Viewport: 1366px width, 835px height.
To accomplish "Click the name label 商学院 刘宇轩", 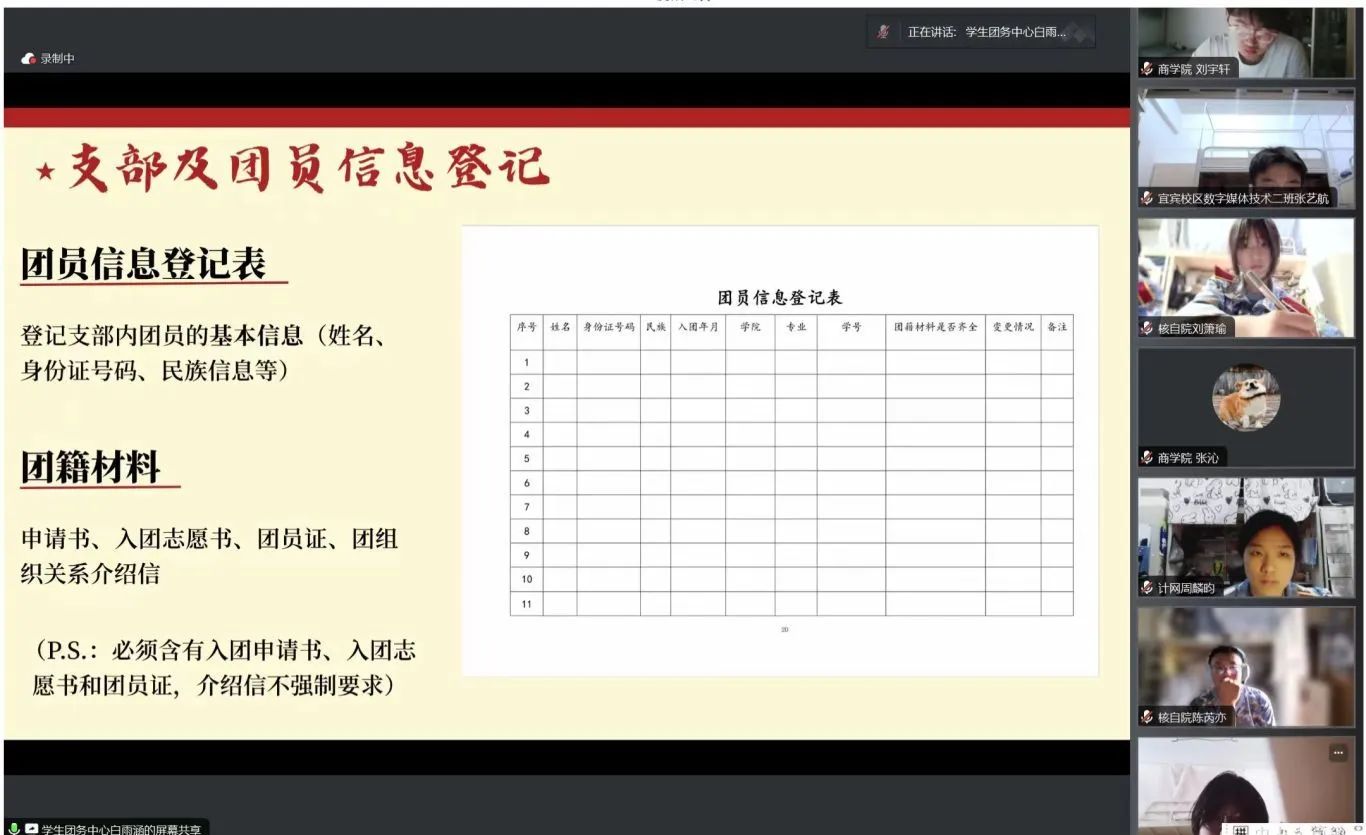I will 1195,69.
